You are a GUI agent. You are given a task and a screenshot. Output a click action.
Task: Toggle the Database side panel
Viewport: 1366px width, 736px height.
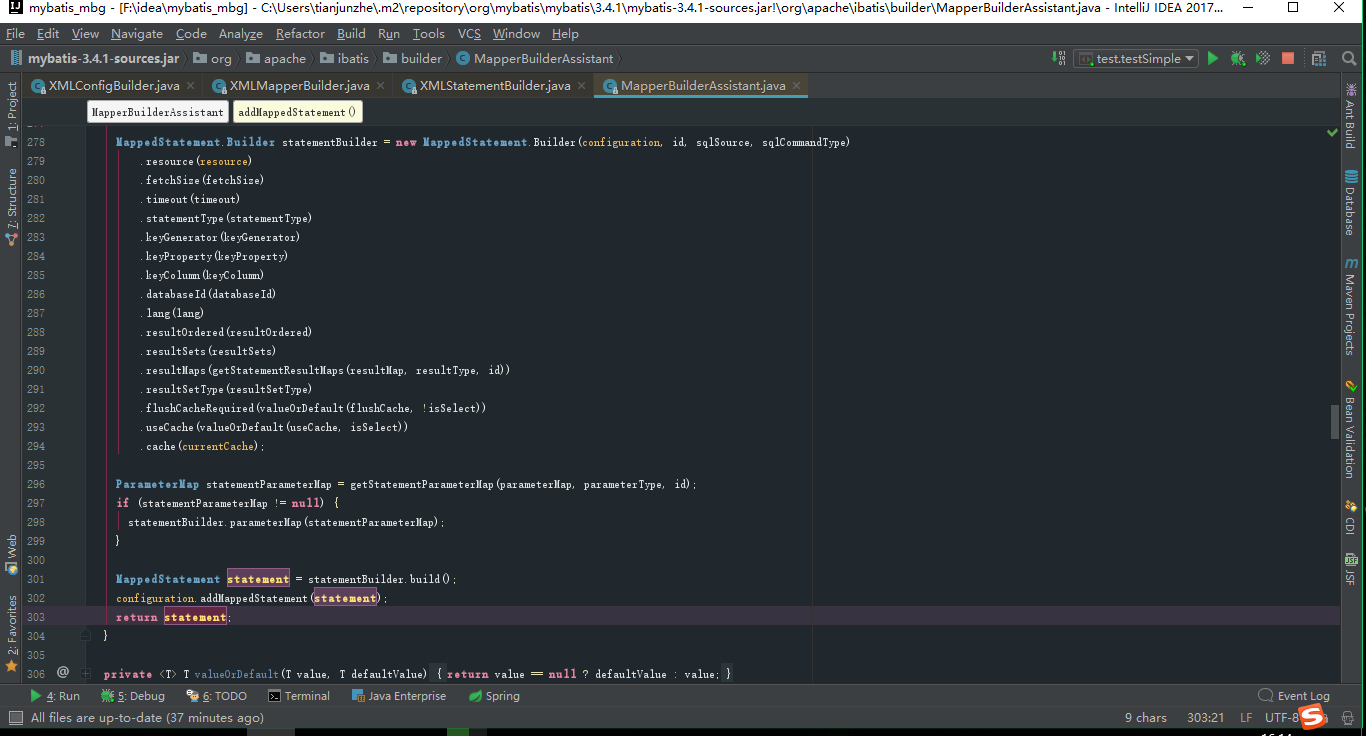1350,200
